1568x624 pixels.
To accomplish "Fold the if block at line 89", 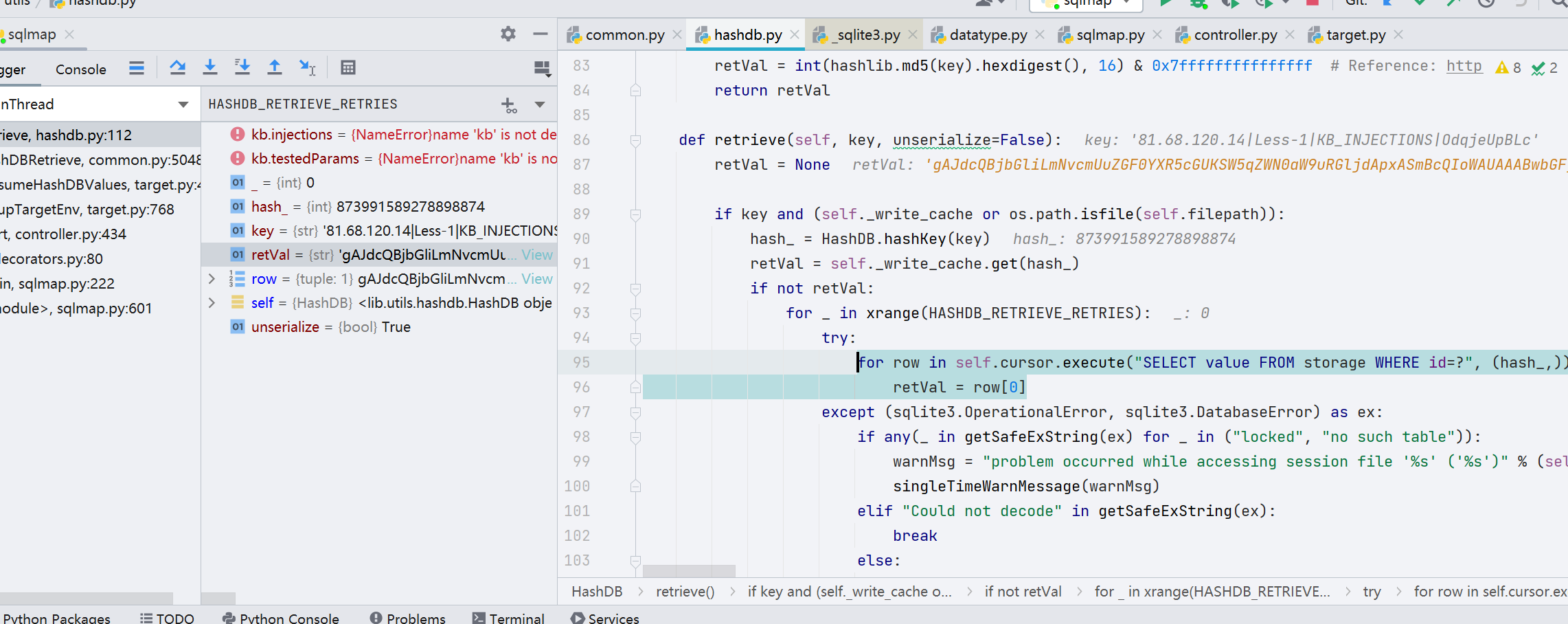I will pyautogui.click(x=635, y=214).
